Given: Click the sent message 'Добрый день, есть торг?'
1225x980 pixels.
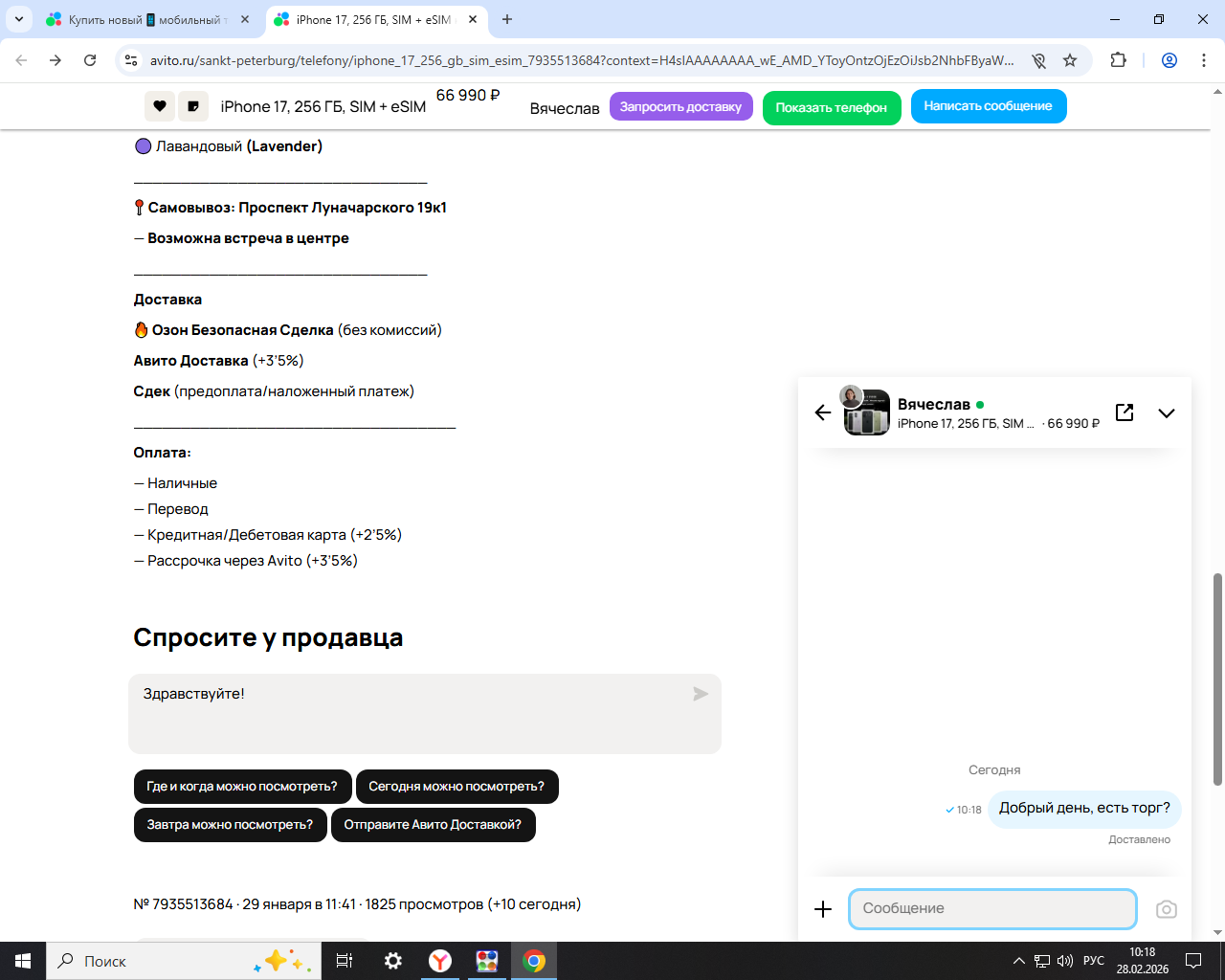Looking at the screenshot, I should [x=1084, y=809].
